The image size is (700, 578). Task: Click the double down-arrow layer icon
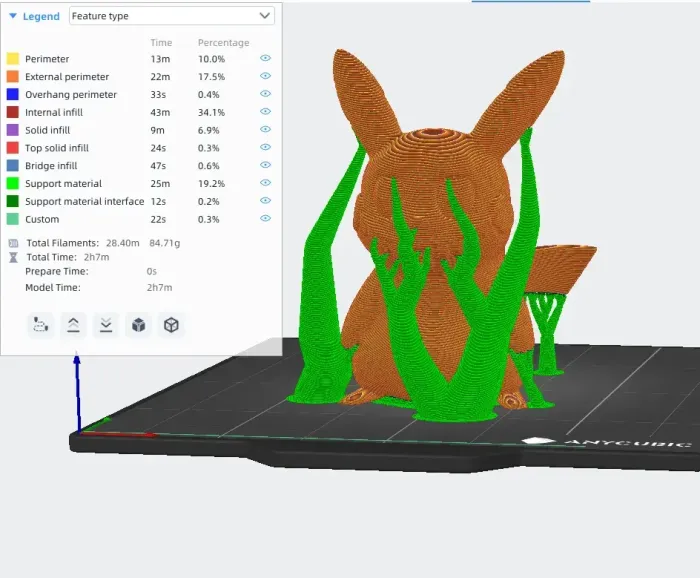click(106, 325)
